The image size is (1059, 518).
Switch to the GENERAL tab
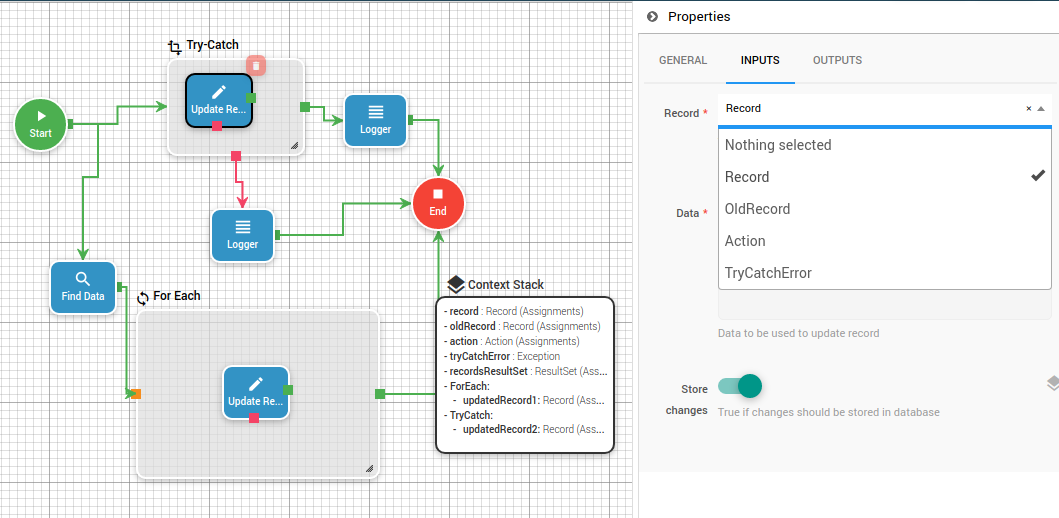[x=683, y=60]
